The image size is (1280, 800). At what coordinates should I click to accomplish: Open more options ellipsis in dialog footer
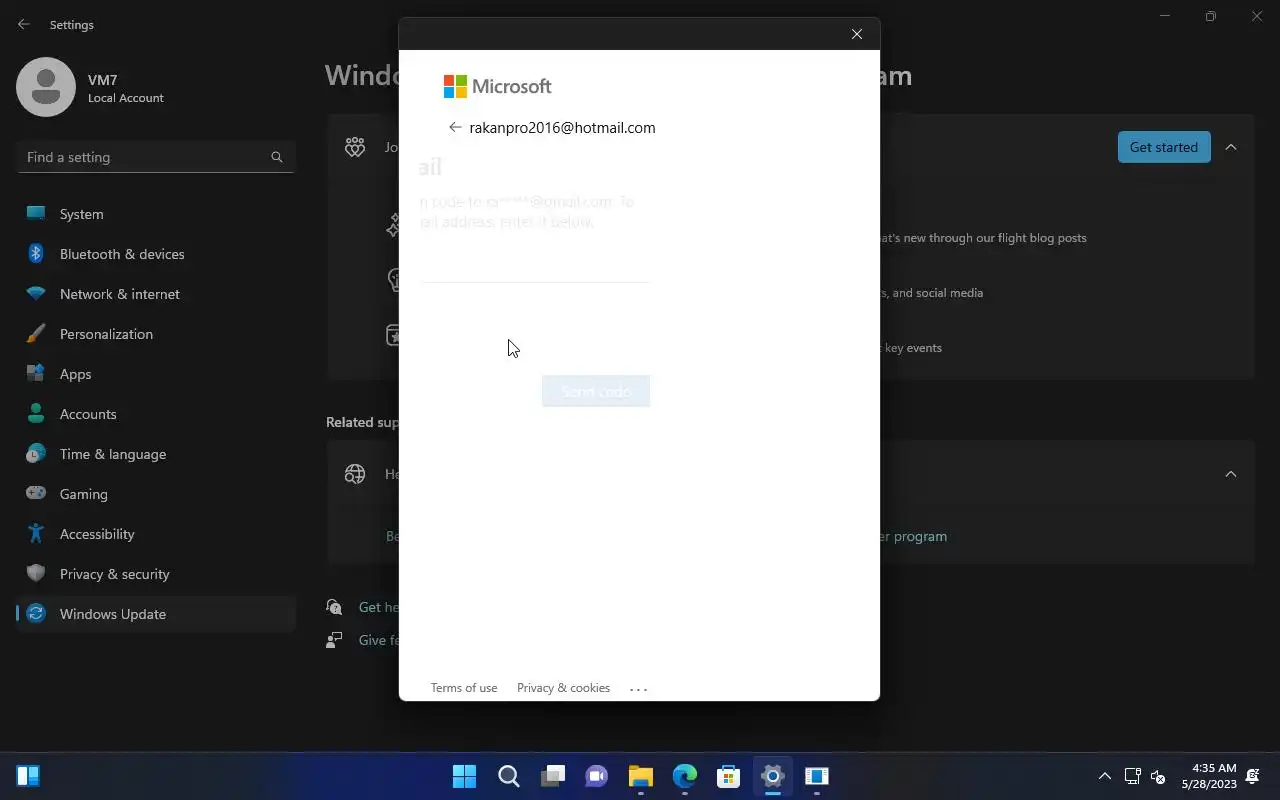pos(639,688)
